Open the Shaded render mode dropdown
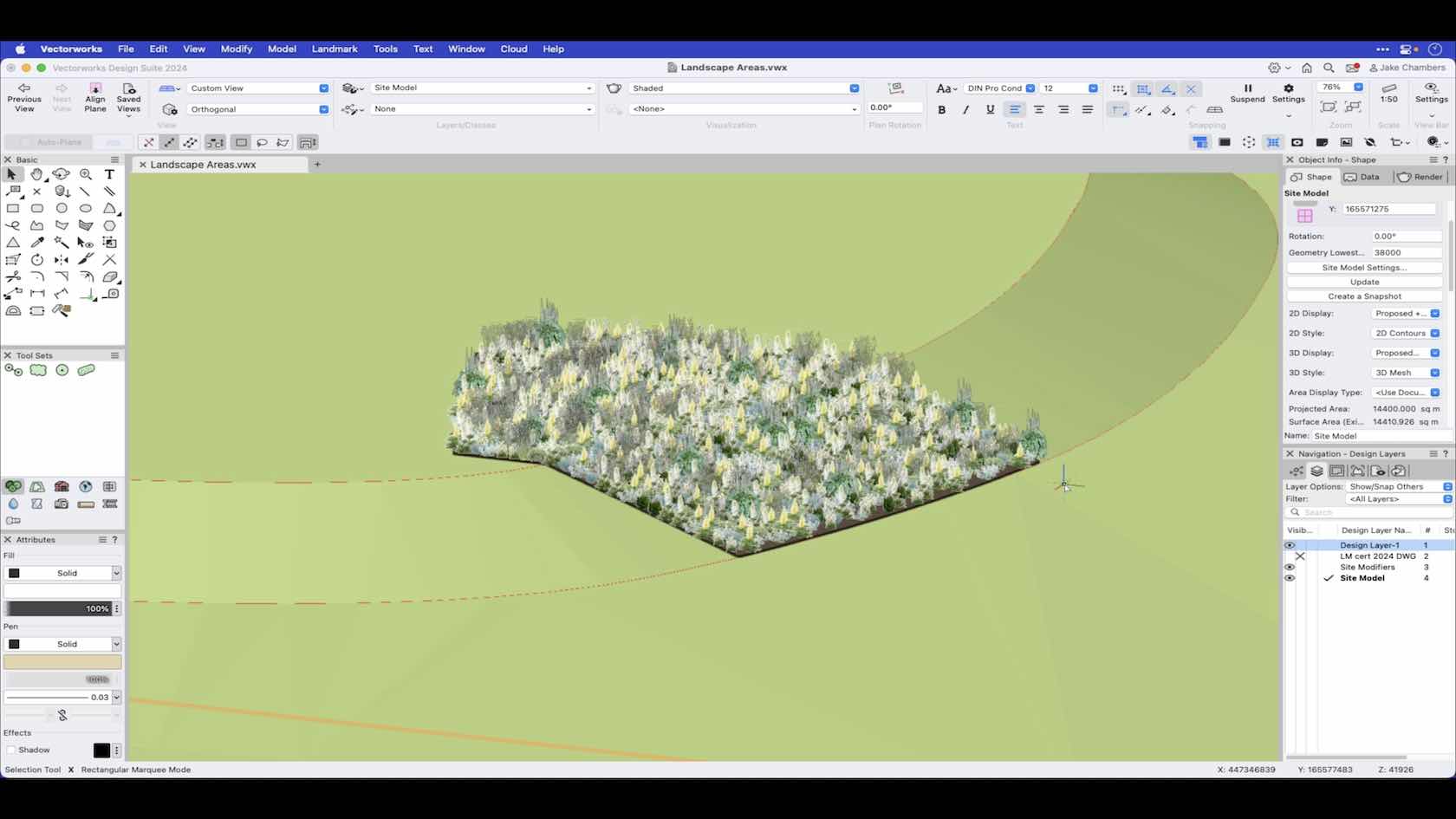 coord(744,88)
